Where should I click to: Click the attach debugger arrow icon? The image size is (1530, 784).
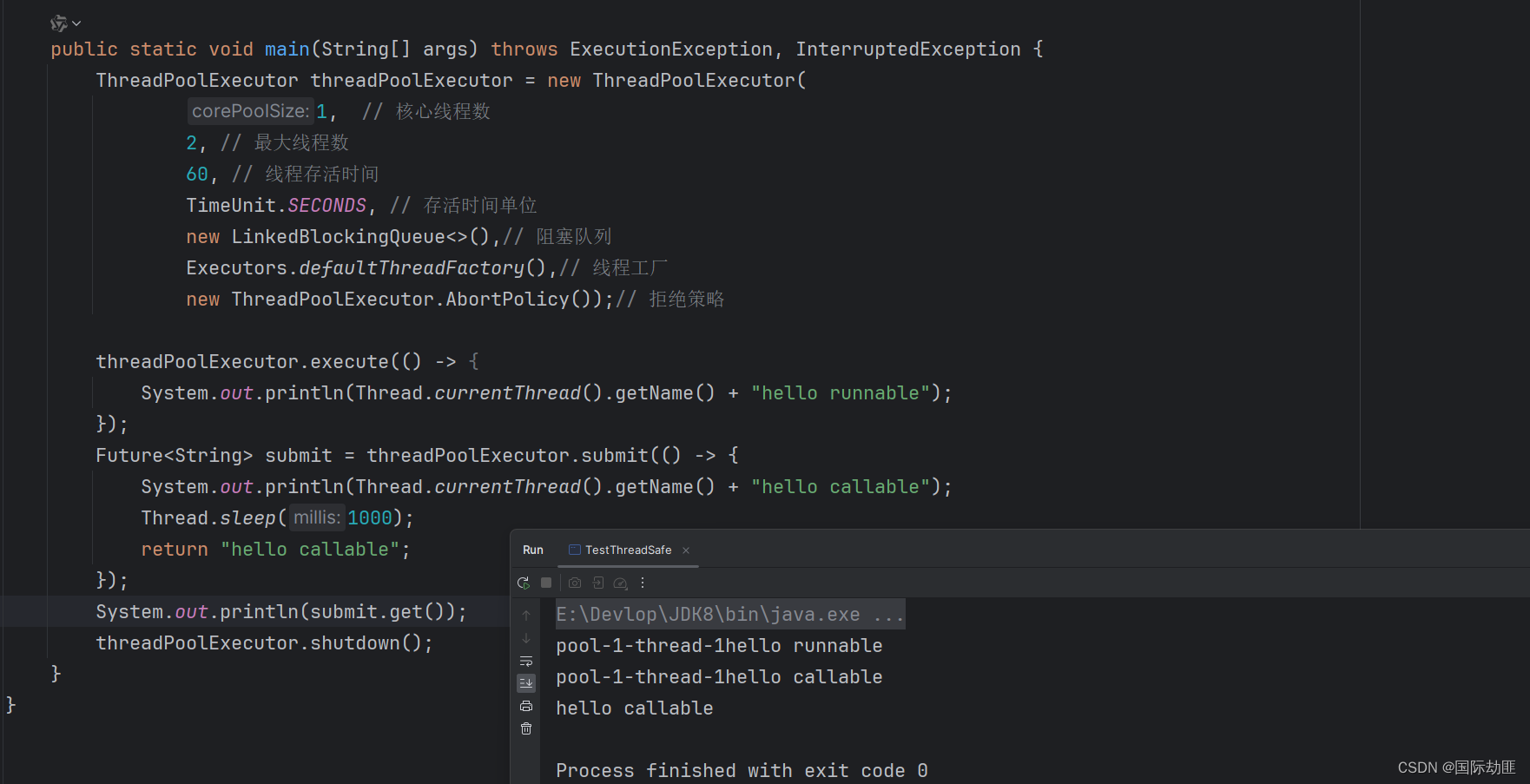598,583
